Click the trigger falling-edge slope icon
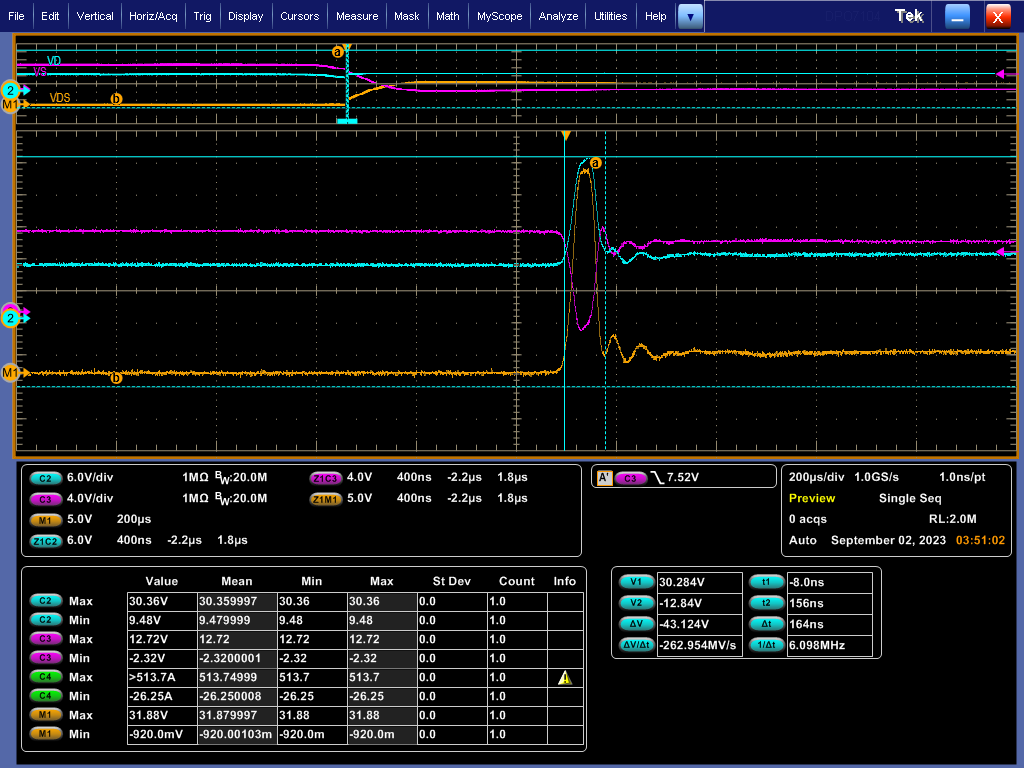Image resolution: width=1024 pixels, height=768 pixels. click(x=657, y=478)
